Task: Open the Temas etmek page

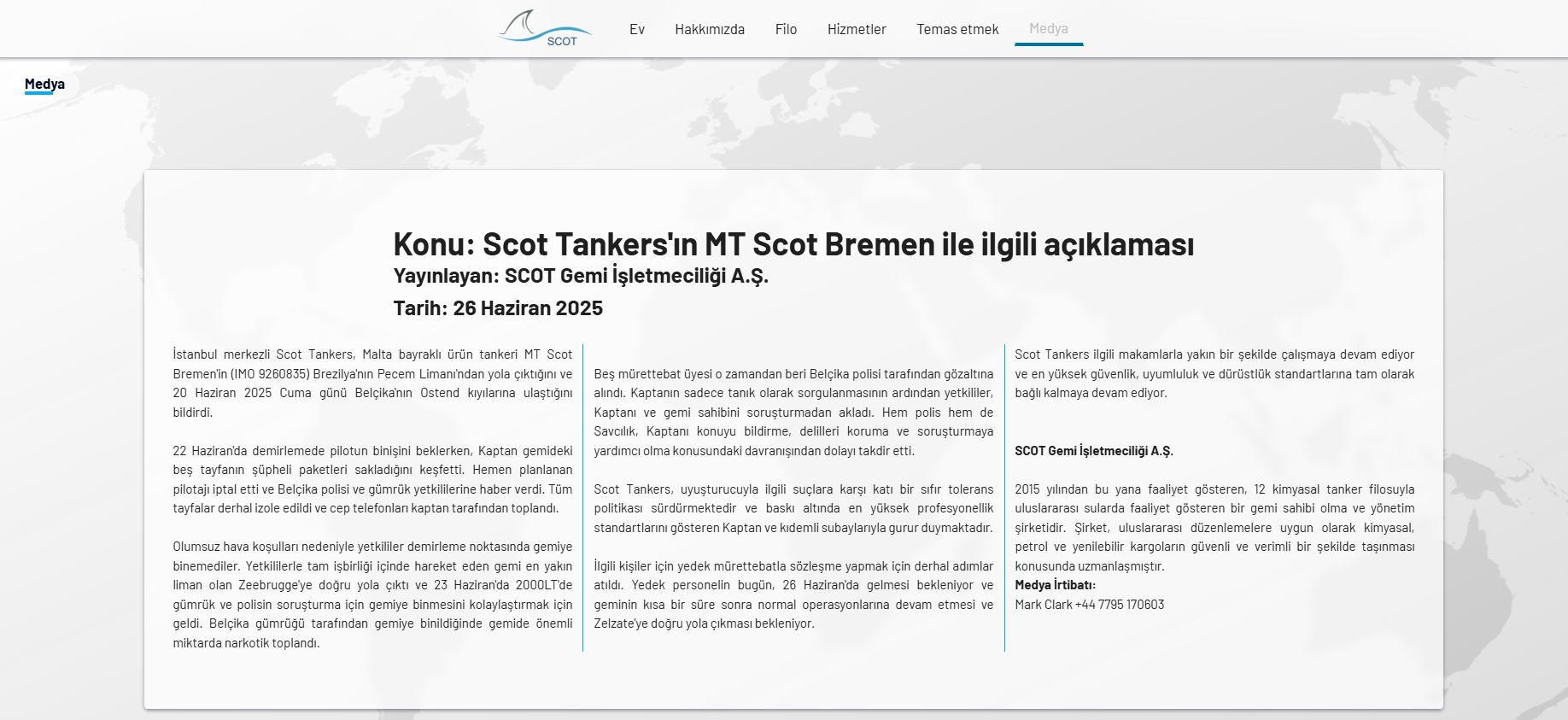Action: click(x=957, y=29)
